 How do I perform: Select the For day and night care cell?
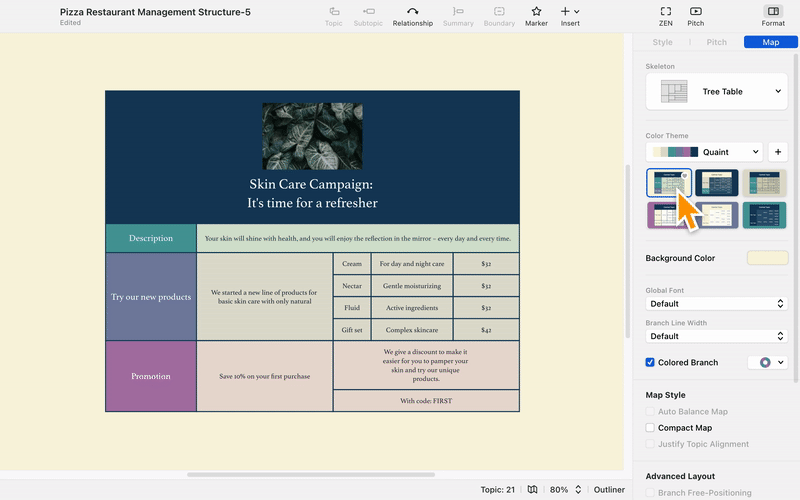412,264
